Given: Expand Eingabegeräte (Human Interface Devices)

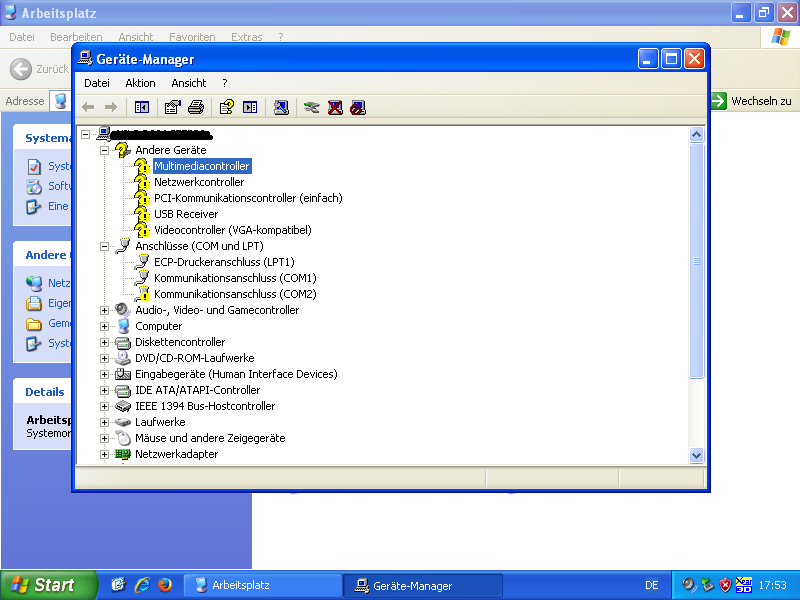Looking at the screenshot, I should [105, 374].
